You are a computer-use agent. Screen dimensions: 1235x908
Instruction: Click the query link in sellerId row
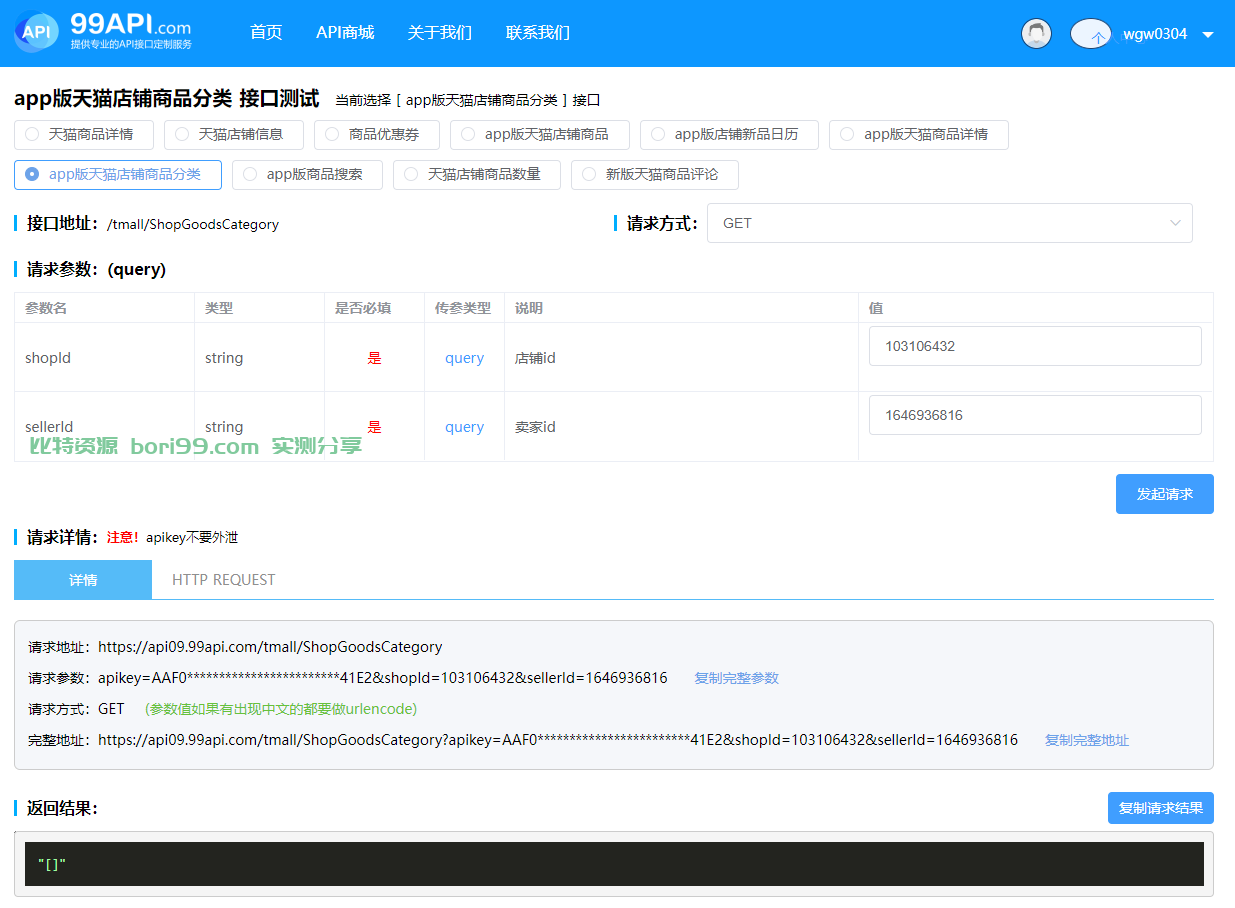point(464,427)
